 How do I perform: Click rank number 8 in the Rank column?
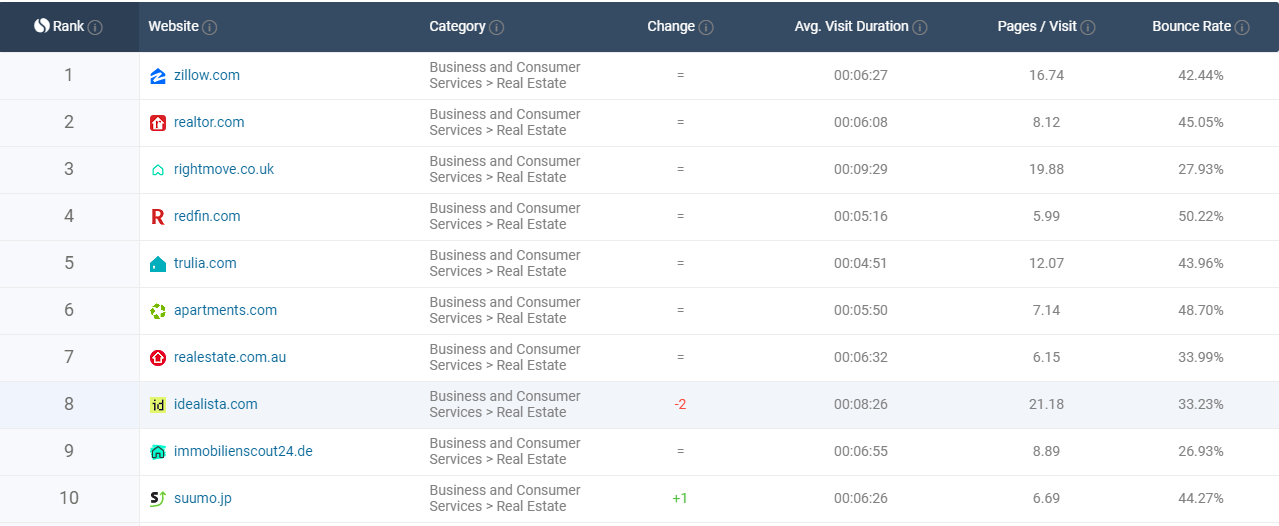[x=69, y=404]
